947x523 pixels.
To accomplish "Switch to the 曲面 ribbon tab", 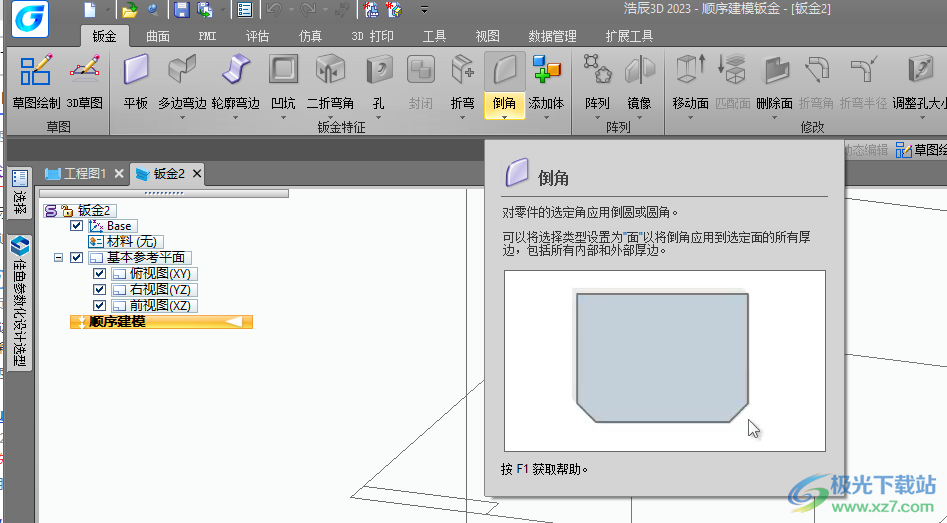I will pyautogui.click(x=158, y=36).
